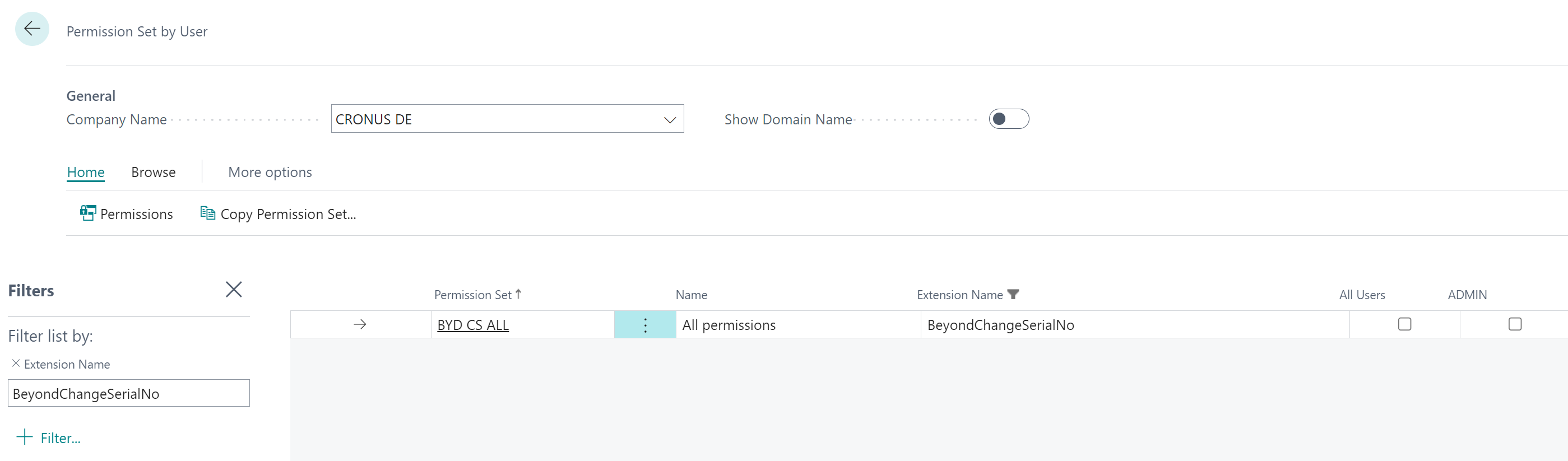Open the Name column header menu
Image resolution: width=1568 pixels, height=461 pixels.
click(691, 295)
